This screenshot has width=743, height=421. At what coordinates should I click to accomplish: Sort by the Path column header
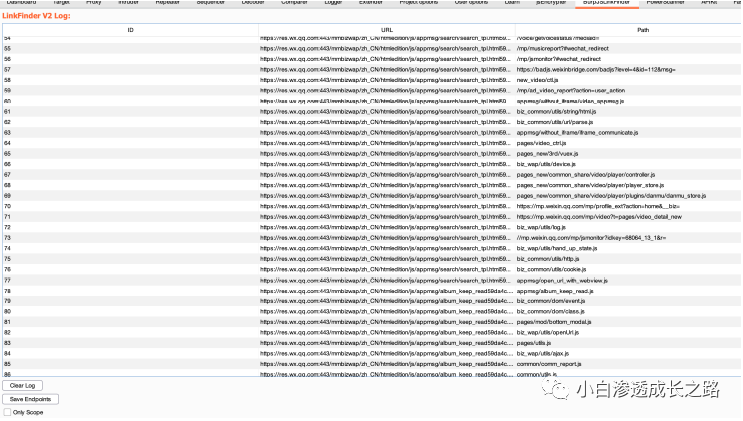(643, 30)
